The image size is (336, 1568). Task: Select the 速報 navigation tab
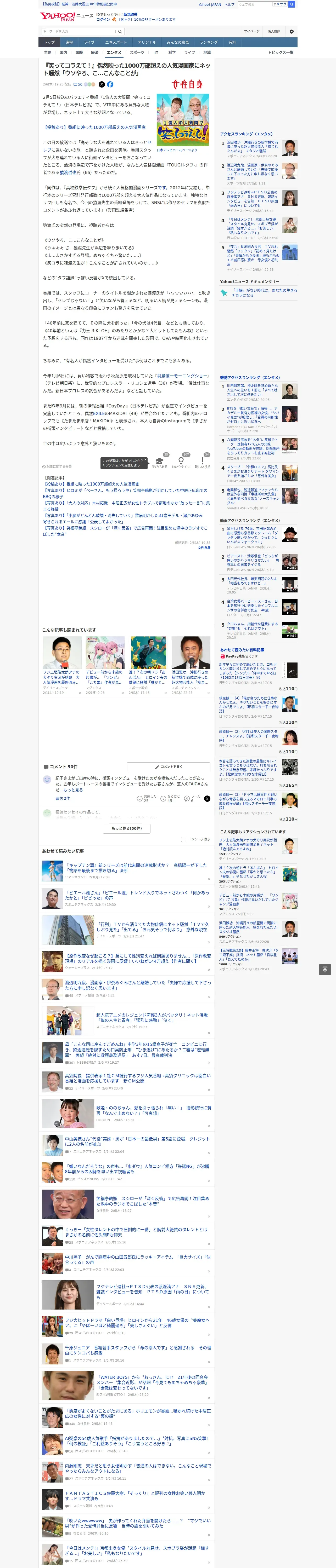click(69, 43)
